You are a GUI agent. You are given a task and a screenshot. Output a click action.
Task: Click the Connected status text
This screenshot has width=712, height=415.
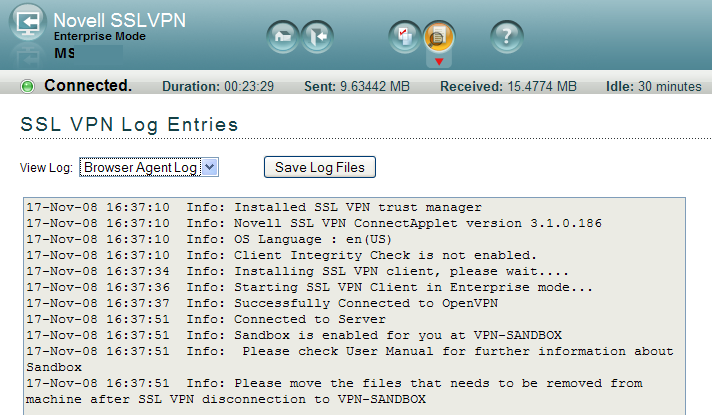88,86
